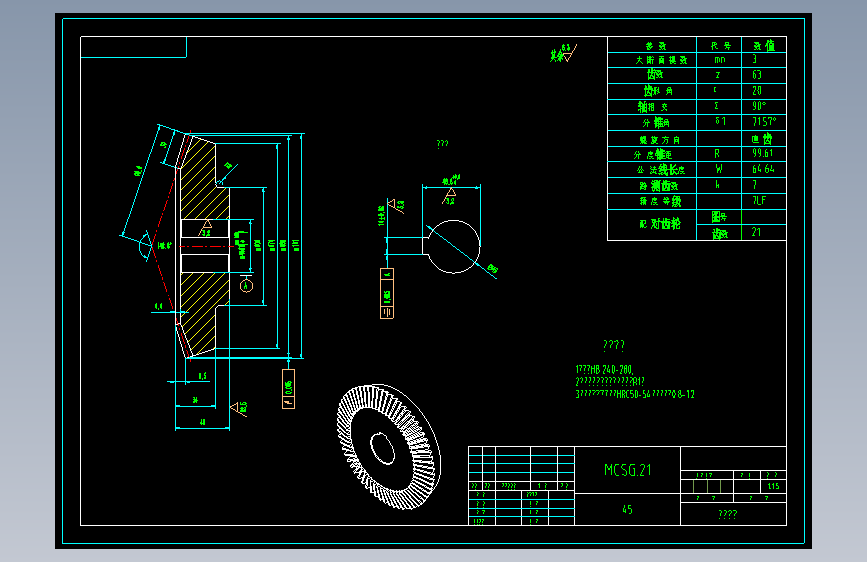Select the 3D bevel gear isometric view
Image resolution: width=867 pixels, height=562 pixels.
(x=389, y=446)
